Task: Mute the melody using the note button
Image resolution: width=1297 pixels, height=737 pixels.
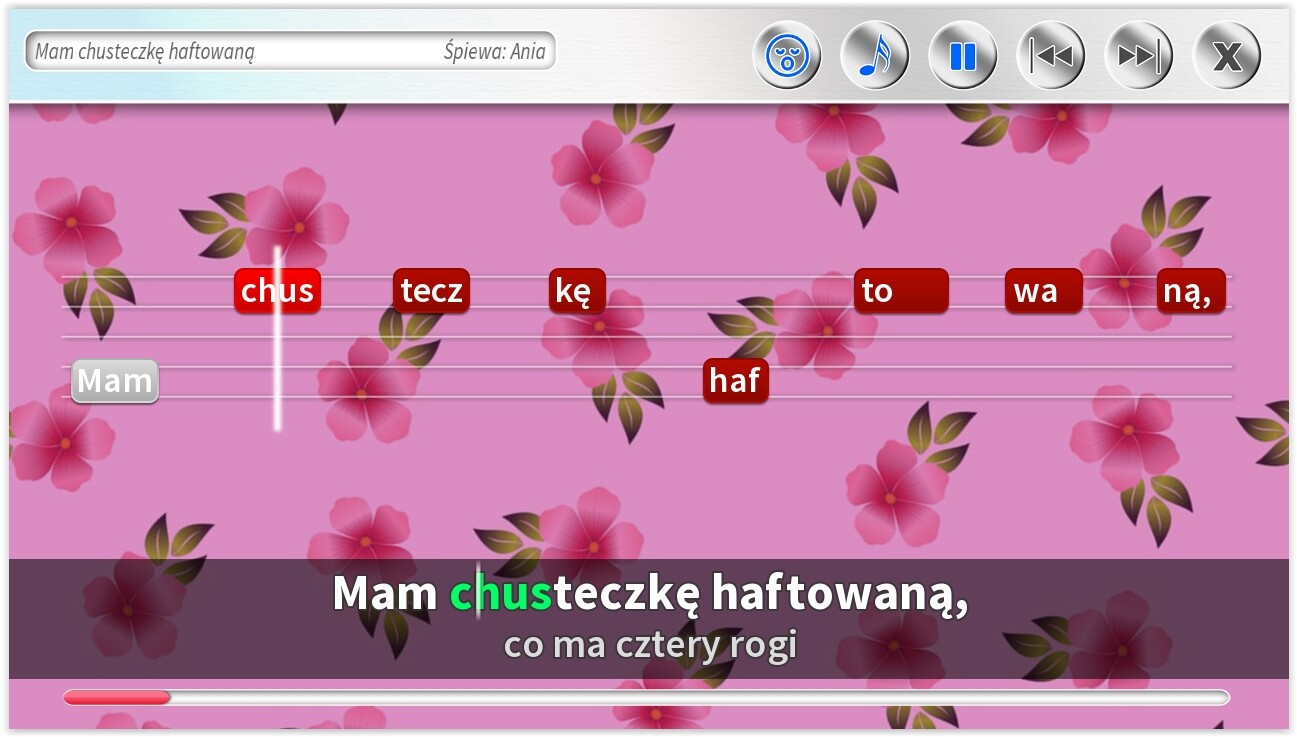Action: 874,55
